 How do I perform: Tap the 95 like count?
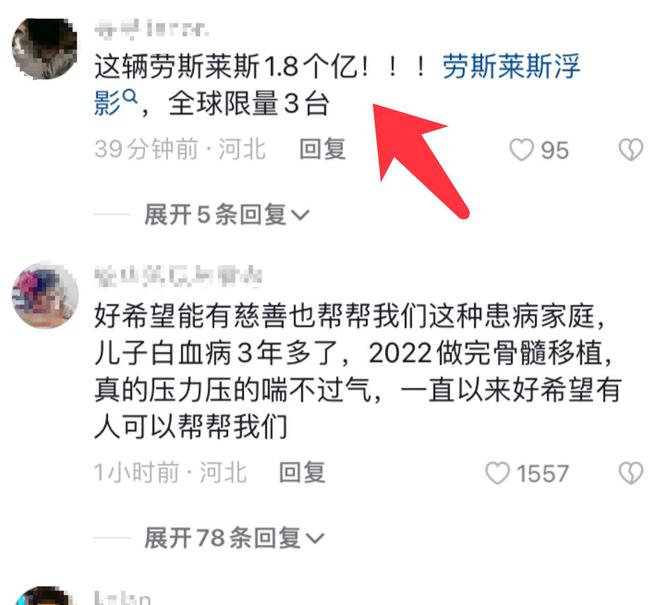pos(555,150)
